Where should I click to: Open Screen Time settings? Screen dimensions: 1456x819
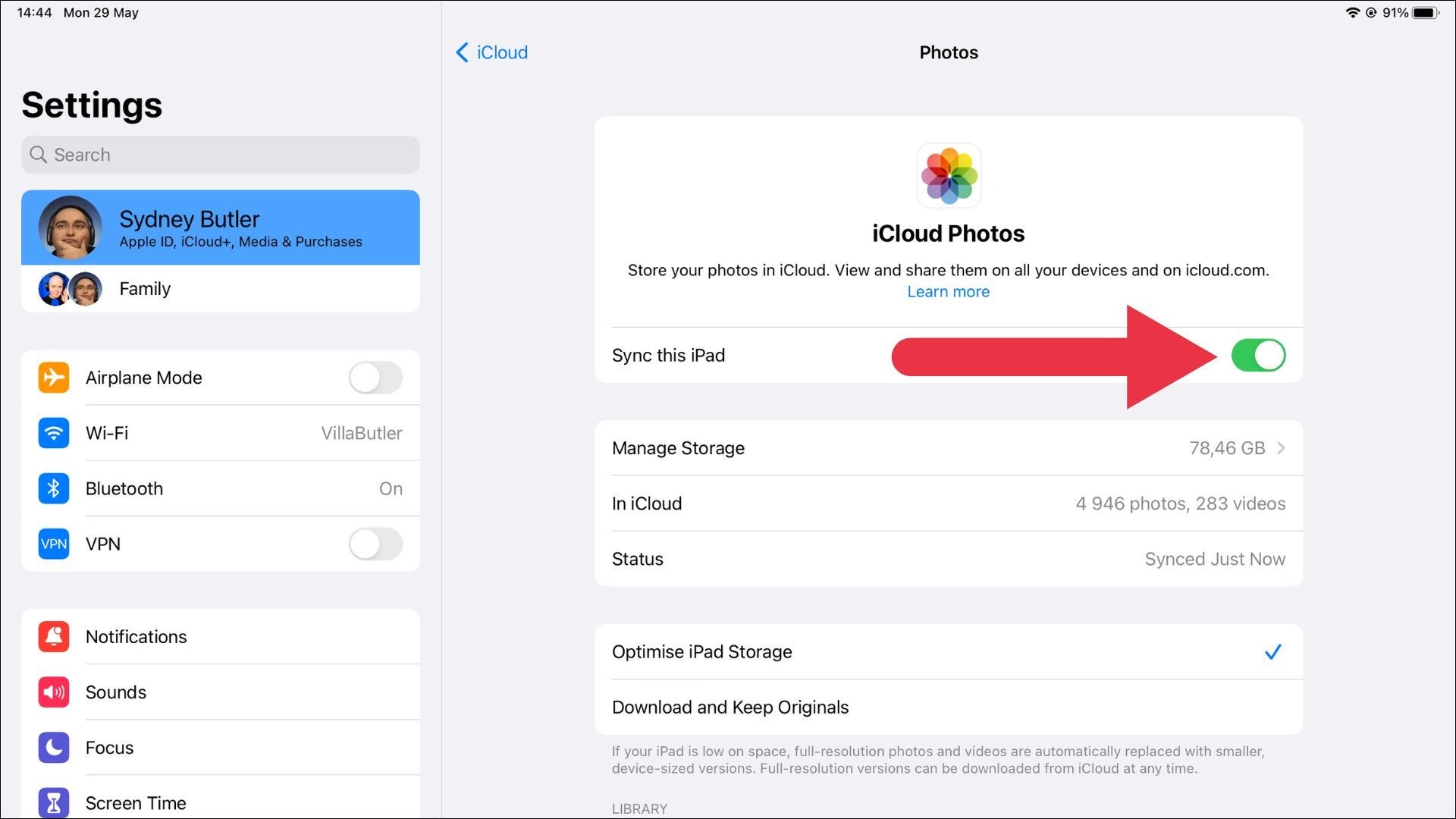point(135,803)
